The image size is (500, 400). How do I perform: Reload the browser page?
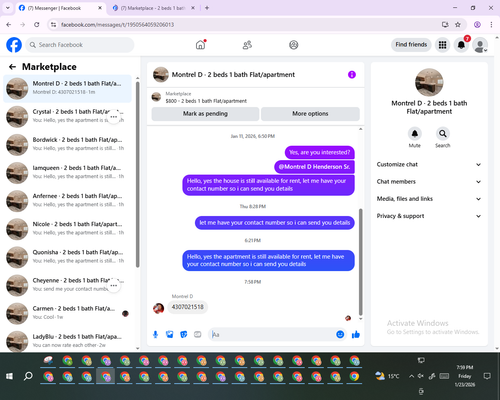pos(37,25)
